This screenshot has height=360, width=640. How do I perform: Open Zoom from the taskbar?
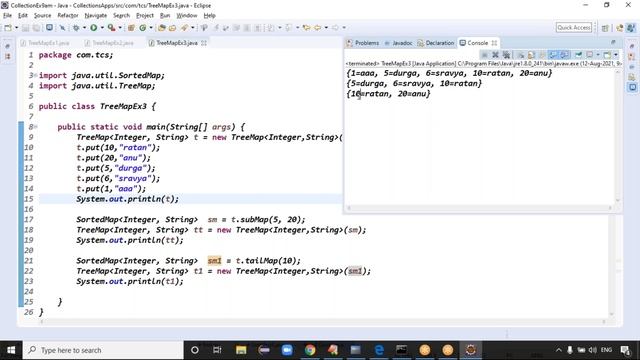pos(287,350)
